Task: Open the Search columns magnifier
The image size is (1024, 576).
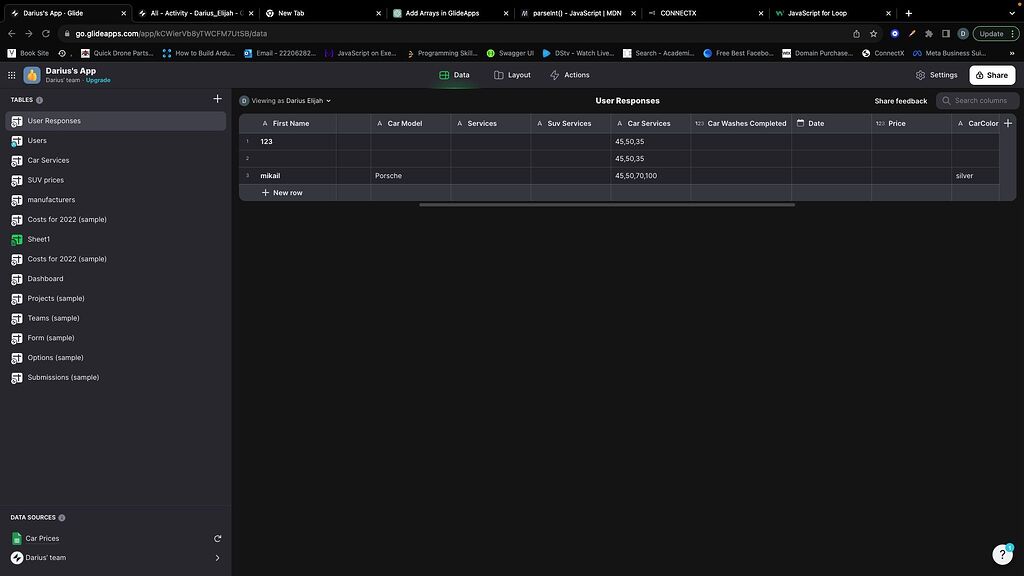Action: (946, 100)
